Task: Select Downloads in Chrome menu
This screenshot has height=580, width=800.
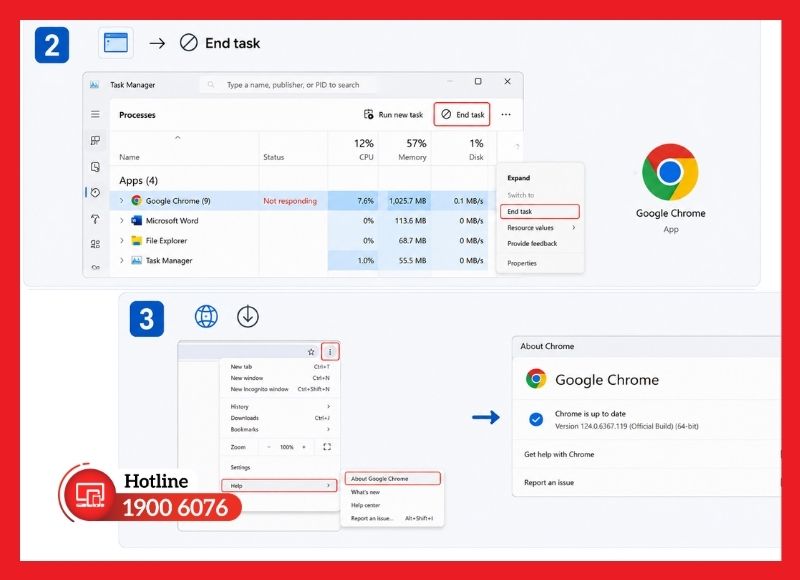Action: [x=280, y=418]
